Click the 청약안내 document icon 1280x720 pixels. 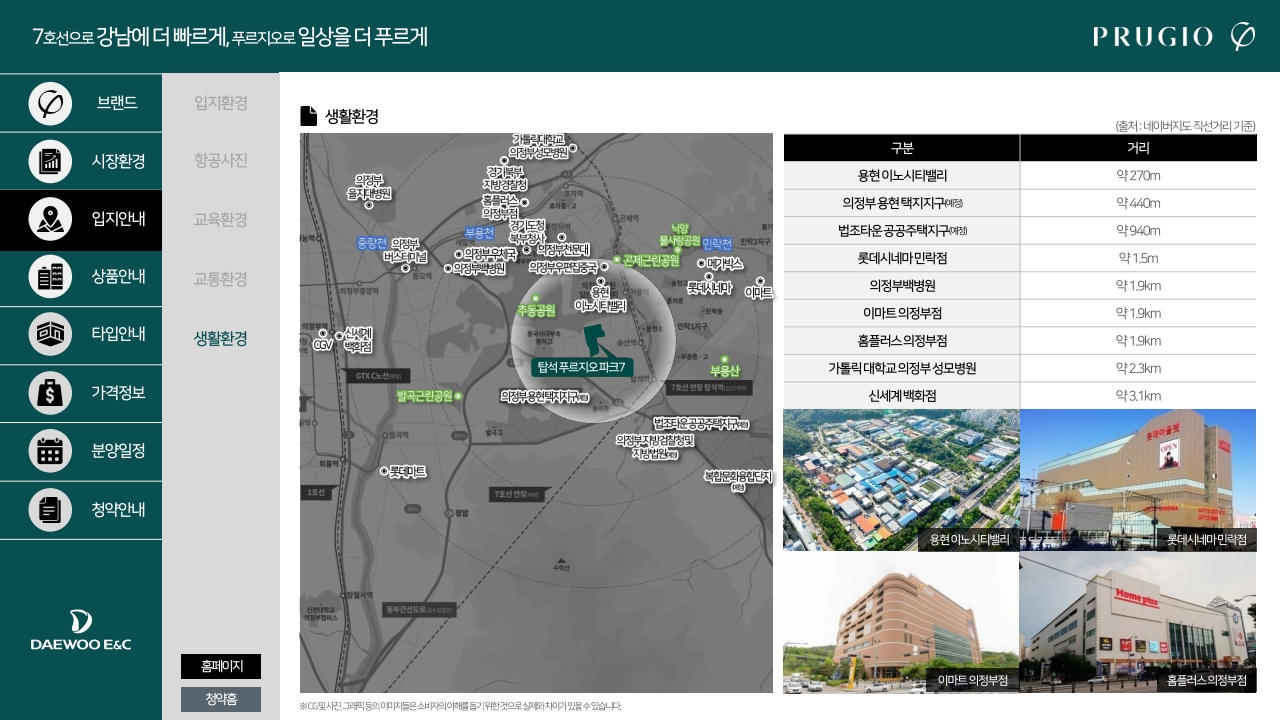[50, 509]
